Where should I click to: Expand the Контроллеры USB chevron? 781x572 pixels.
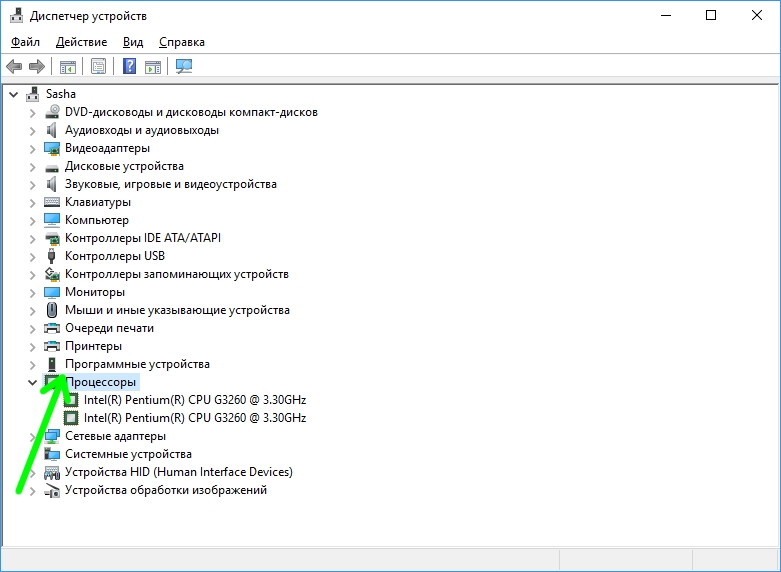pyautogui.click(x=32, y=257)
